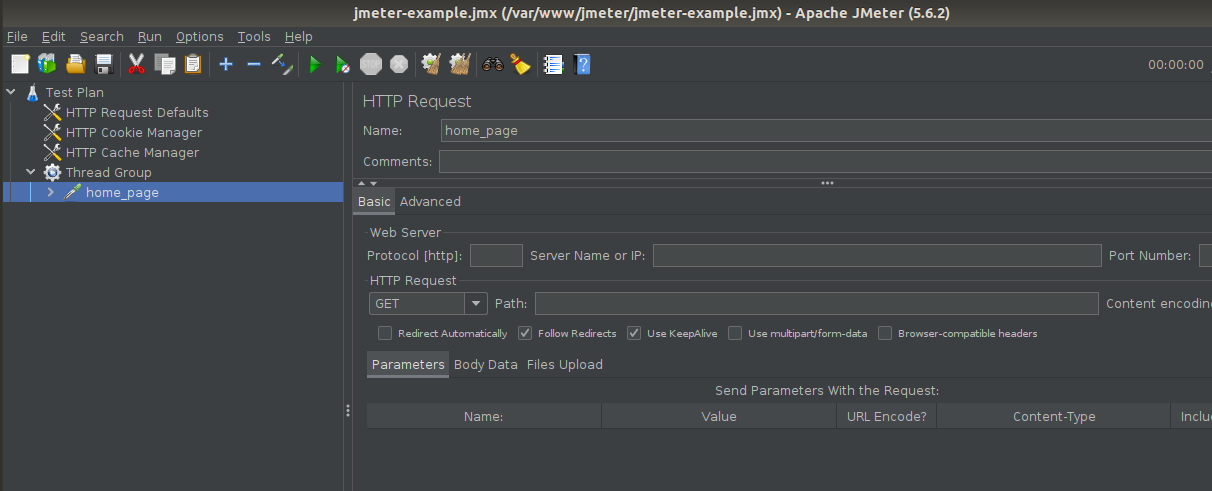Click the Open file folder icon
Image resolution: width=1212 pixels, height=491 pixels.
(75, 64)
